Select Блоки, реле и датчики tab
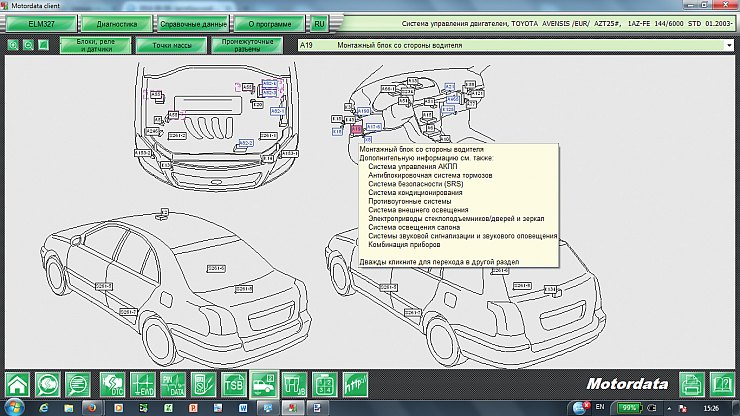The width and height of the screenshot is (740, 416). pyautogui.click(x=95, y=45)
